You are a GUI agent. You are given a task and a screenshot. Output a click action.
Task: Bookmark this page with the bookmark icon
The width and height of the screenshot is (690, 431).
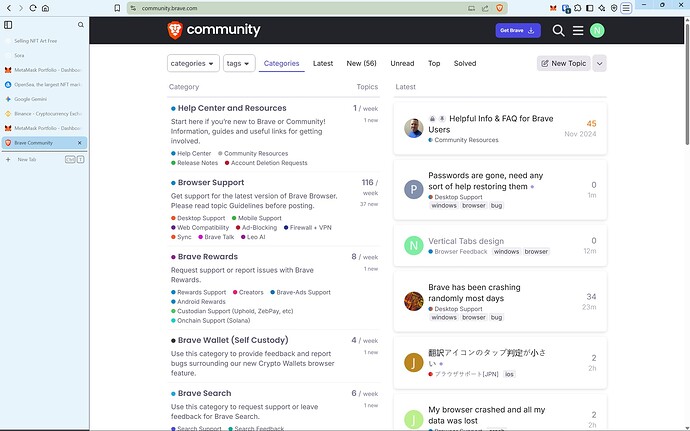[117, 8]
